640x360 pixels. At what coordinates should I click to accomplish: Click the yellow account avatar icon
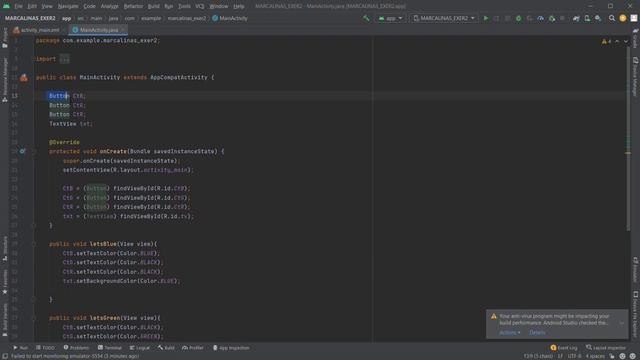tap(623, 18)
